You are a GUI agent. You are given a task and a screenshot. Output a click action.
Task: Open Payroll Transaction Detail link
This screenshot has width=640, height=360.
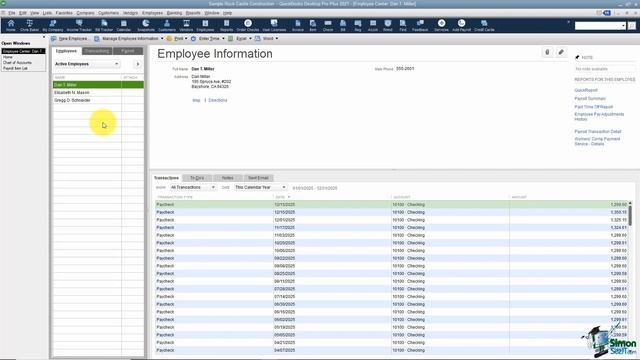pyautogui.click(x=598, y=131)
